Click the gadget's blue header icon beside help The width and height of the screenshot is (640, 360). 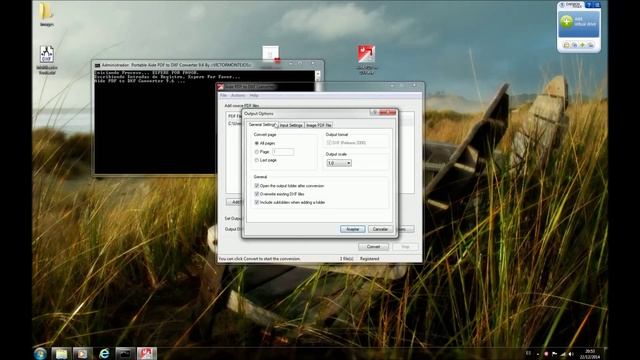tap(597, 5)
